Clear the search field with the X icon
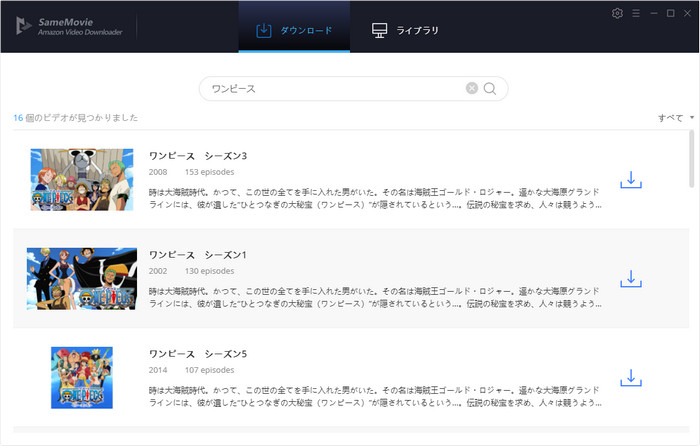Viewport: 700px width, 446px height. click(x=472, y=88)
